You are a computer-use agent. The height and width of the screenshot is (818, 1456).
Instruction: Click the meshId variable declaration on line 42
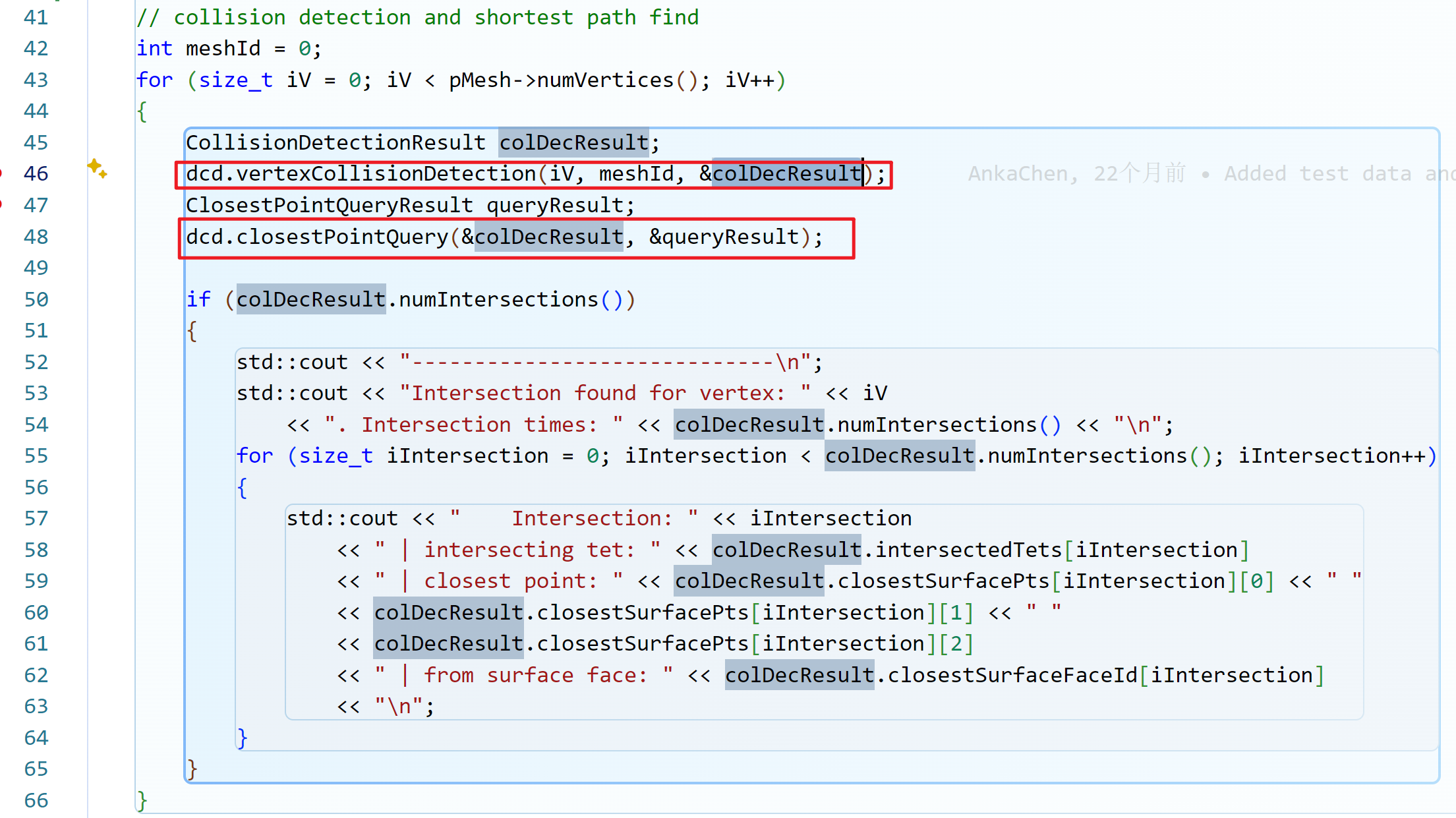click(x=223, y=49)
